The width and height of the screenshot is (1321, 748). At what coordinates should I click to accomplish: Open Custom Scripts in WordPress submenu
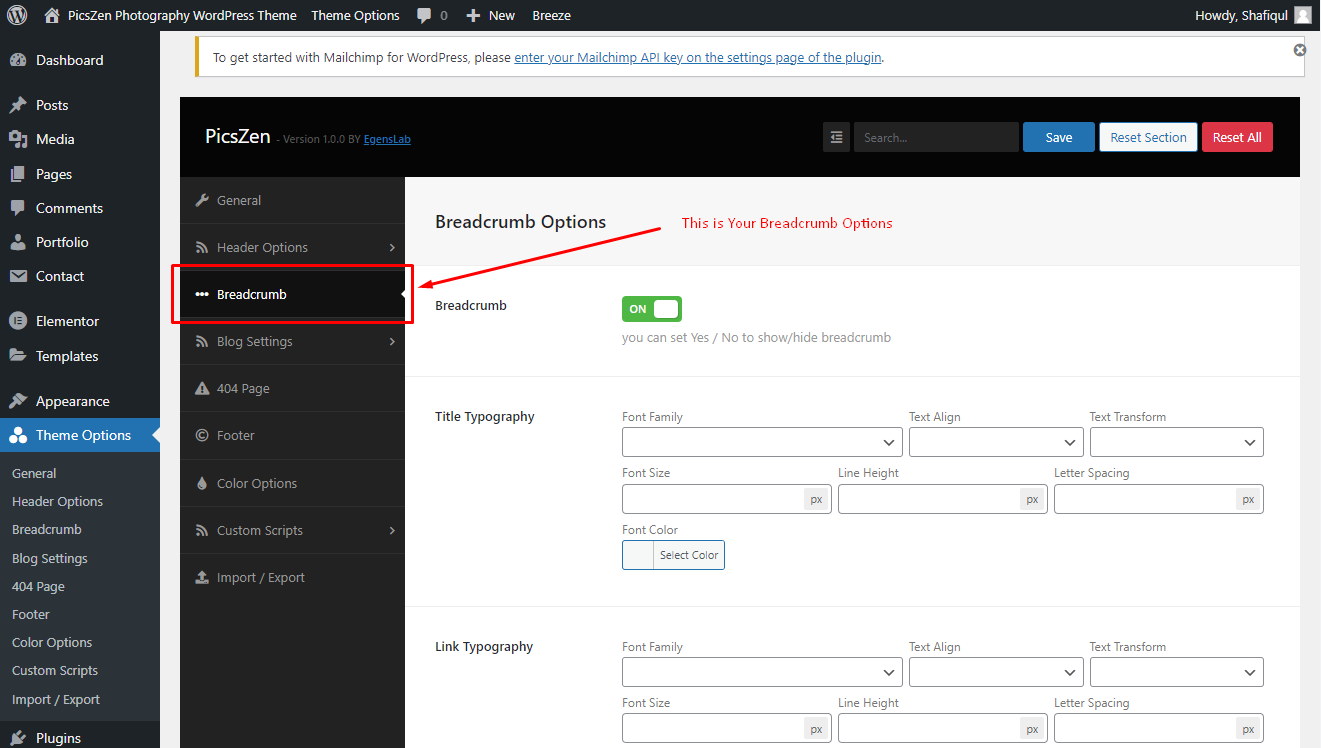click(x=55, y=670)
